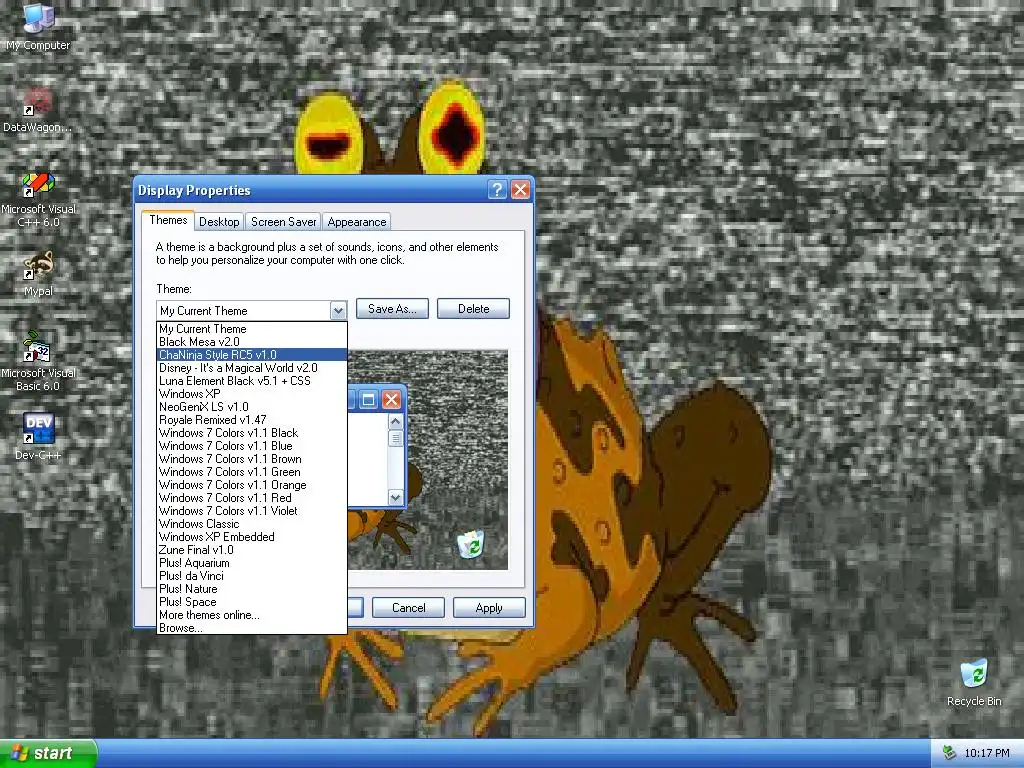Open the Start menu
Image resolution: width=1024 pixels, height=768 pixels.
click(x=48, y=753)
